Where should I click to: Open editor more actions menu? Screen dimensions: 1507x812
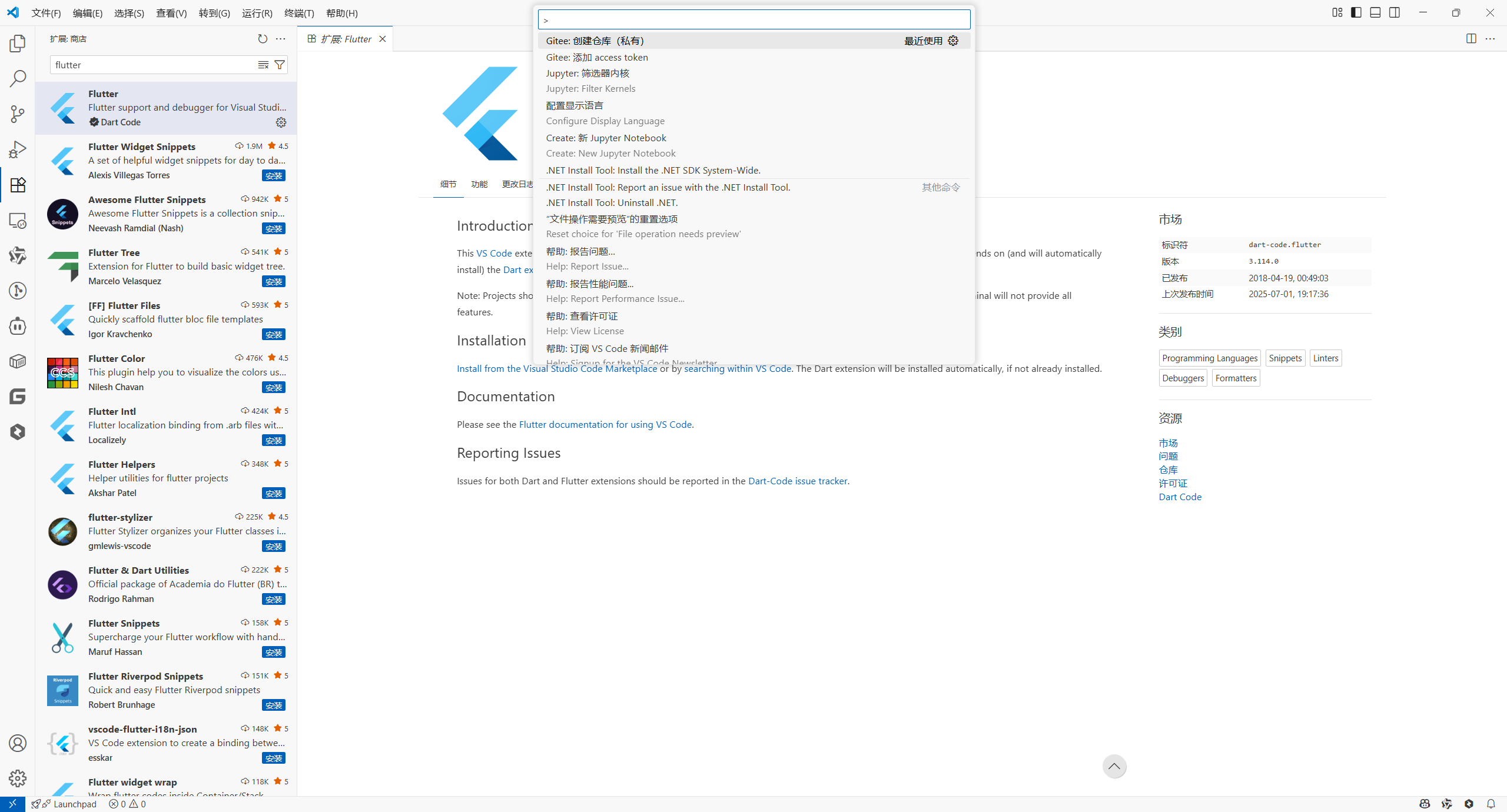tap(1491, 39)
